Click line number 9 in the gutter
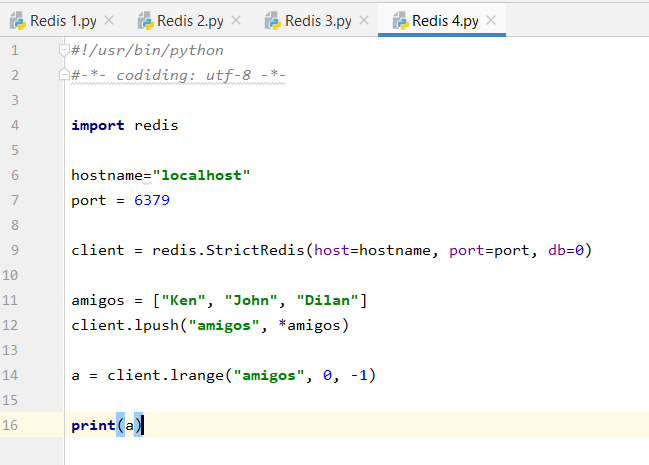The height and width of the screenshot is (465, 649). 15,250
